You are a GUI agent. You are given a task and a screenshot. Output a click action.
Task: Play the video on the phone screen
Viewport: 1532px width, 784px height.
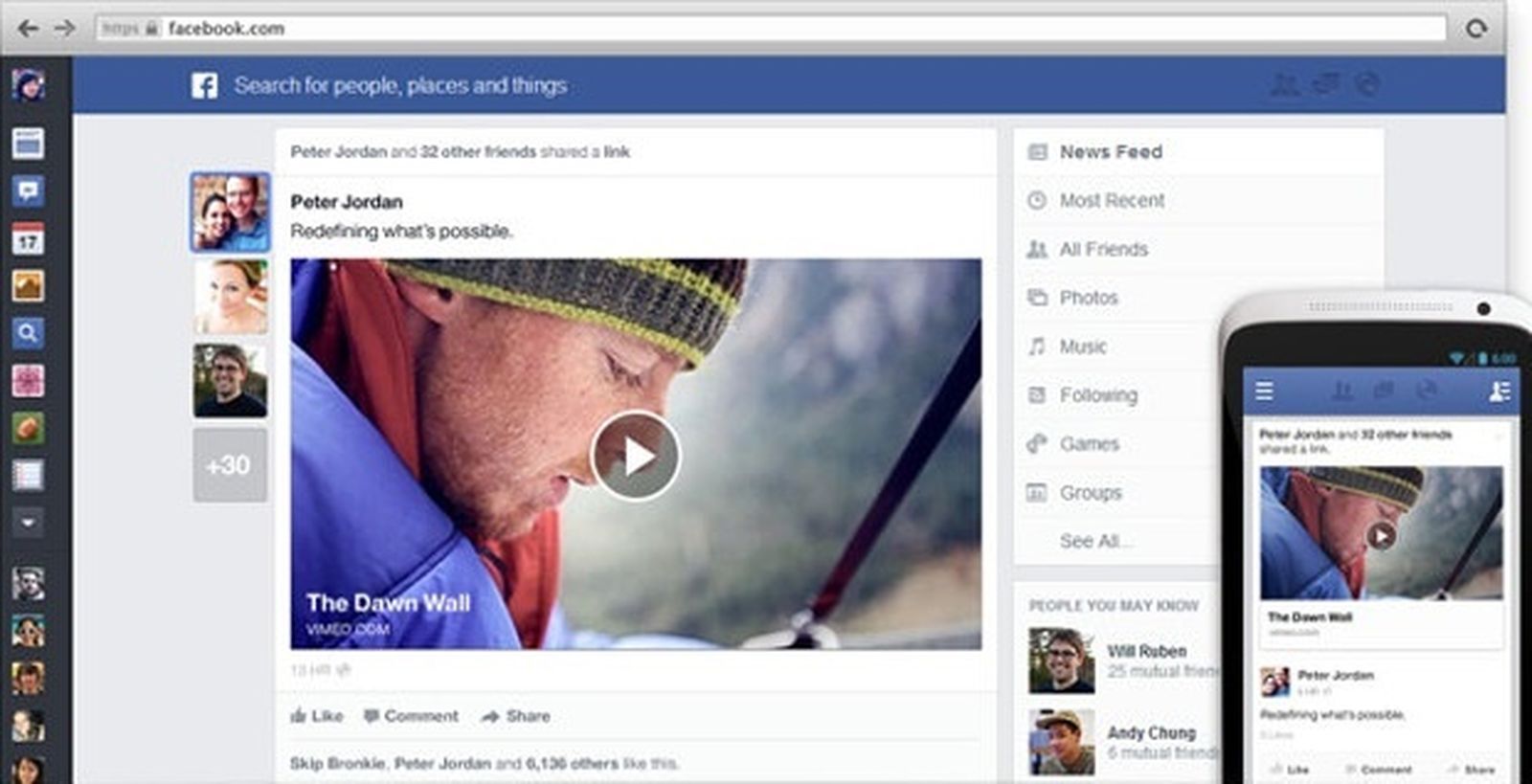1381,536
